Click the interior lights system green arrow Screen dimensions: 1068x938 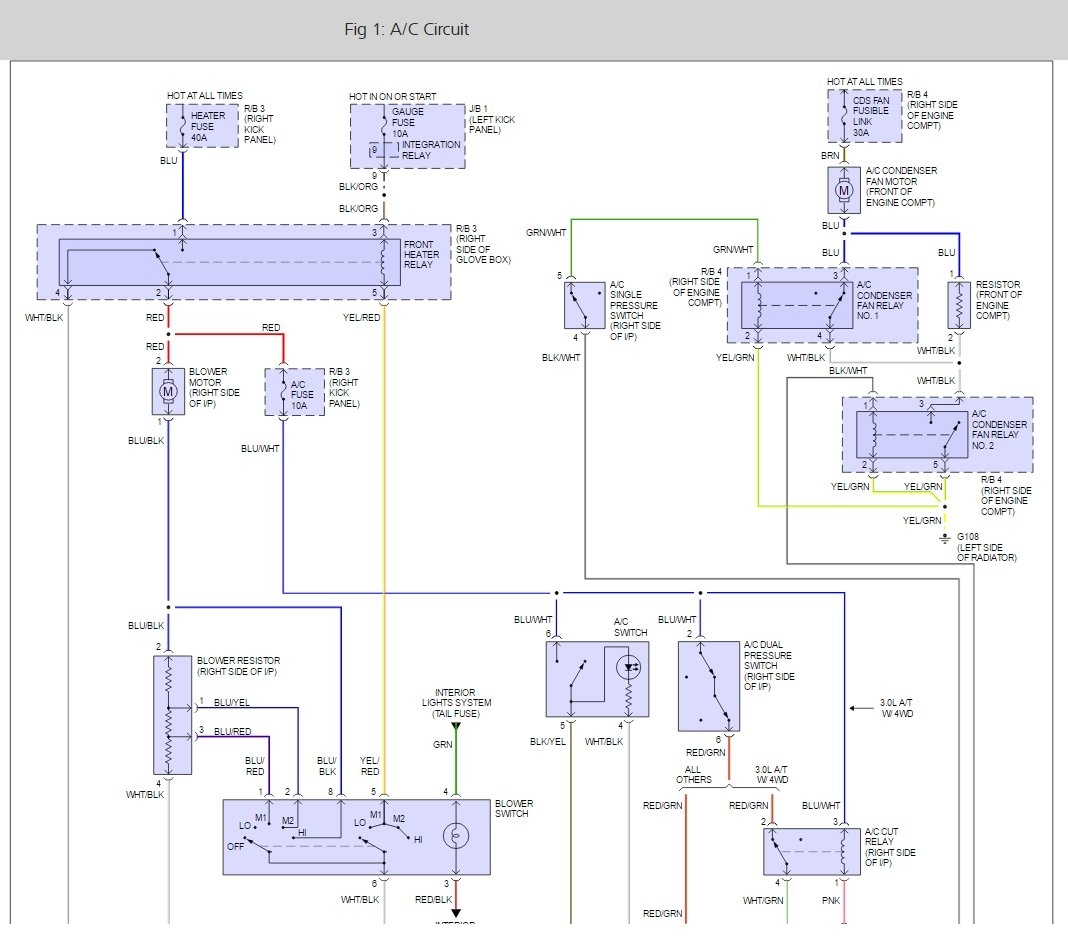[x=456, y=726]
